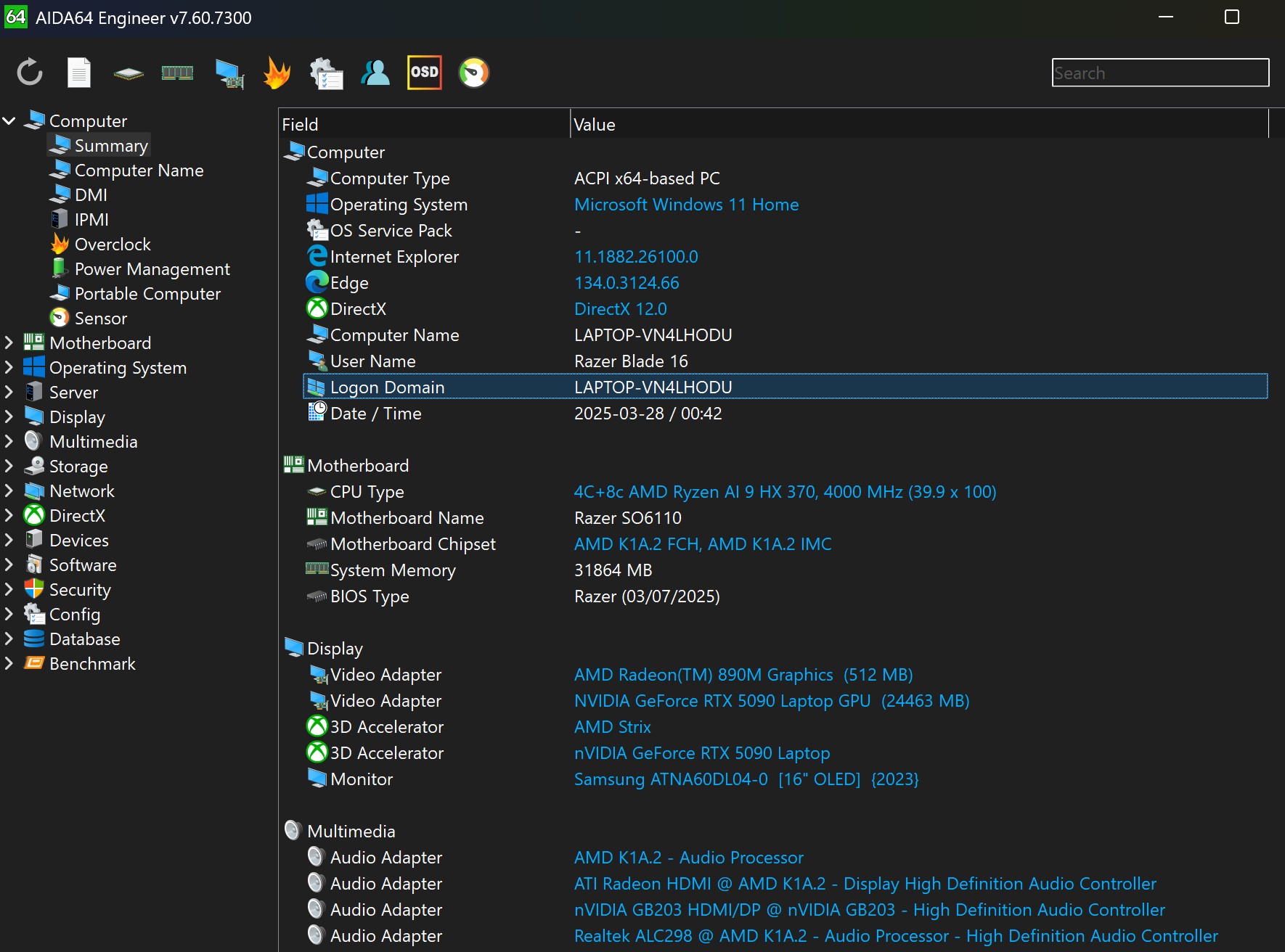Screen dimensions: 1285x952
Task: Launch the flame stability test icon
Action: [277, 73]
